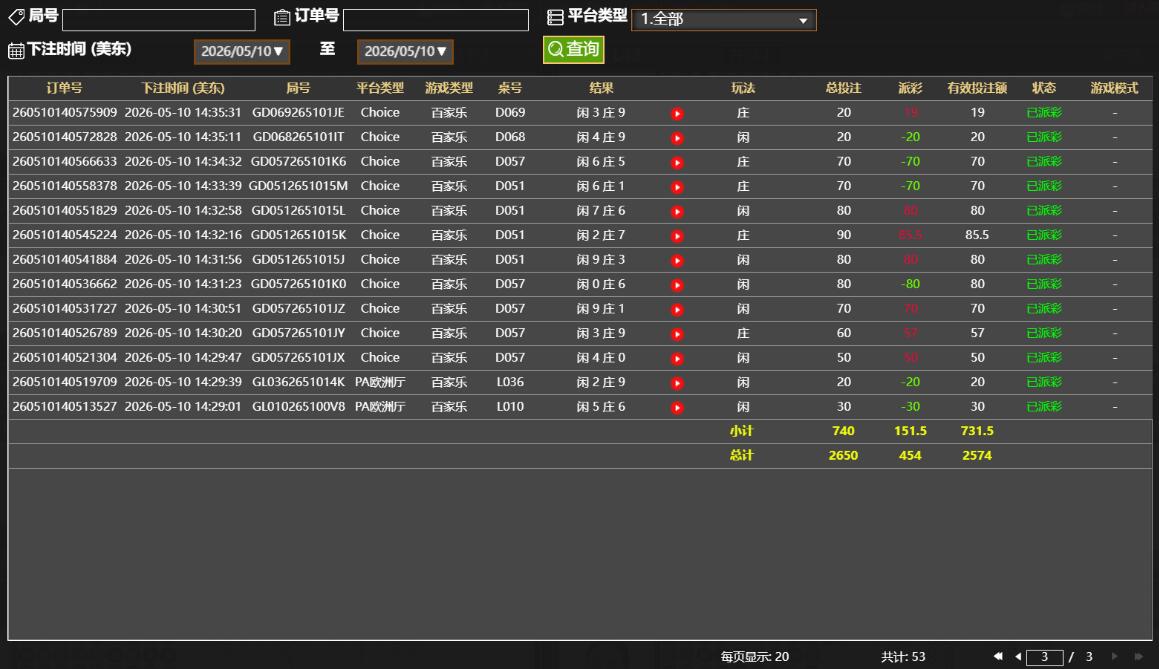Click result 闲 4 庄 0
This screenshot has height=669, width=1159.
pyautogui.click(x=601, y=358)
